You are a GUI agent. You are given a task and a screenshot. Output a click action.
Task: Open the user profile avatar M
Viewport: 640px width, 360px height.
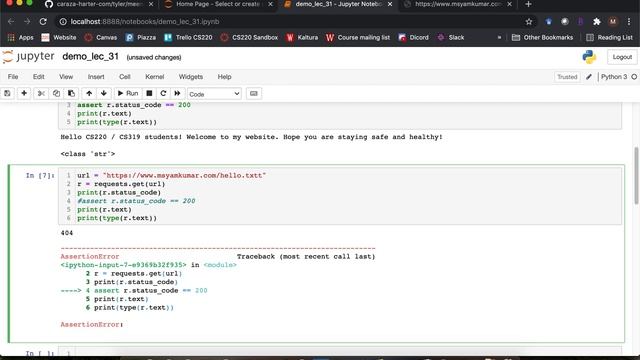point(613,22)
